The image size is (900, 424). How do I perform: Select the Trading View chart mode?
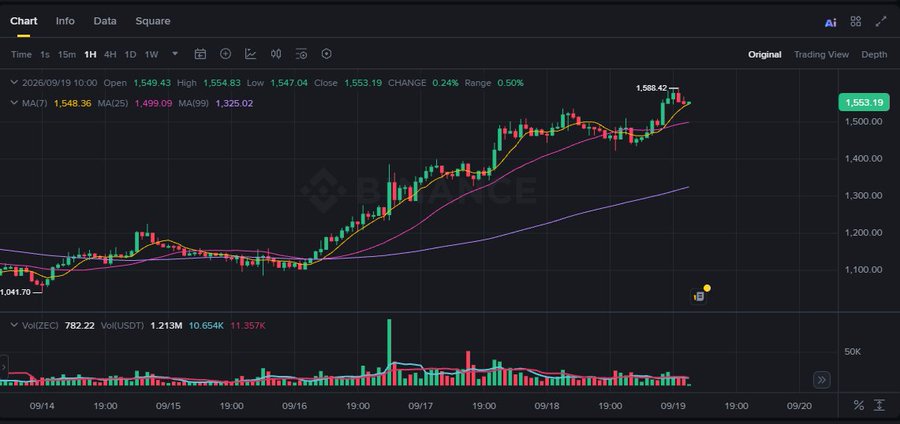(821, 55)
